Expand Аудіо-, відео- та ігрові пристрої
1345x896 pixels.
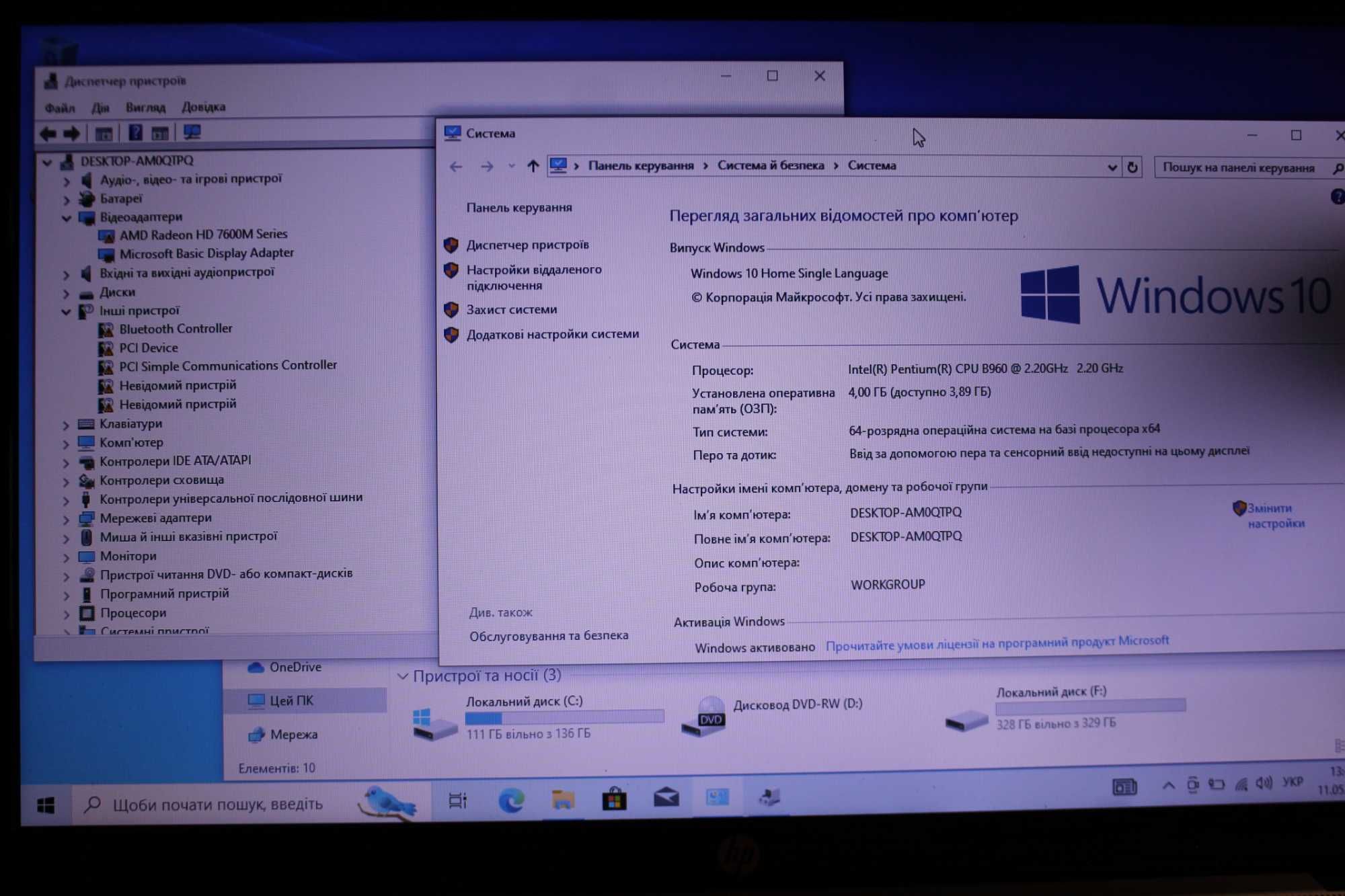66,181
